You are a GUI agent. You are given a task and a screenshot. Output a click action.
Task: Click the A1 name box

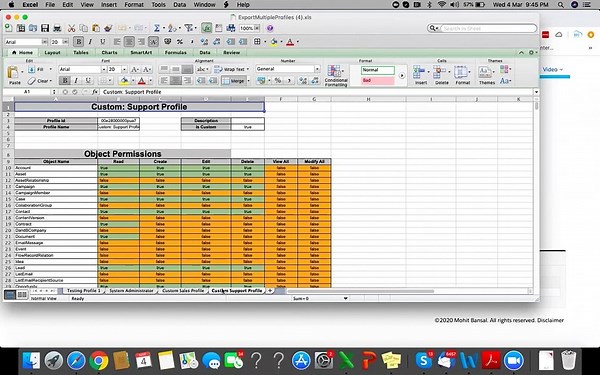pos(27,92)
